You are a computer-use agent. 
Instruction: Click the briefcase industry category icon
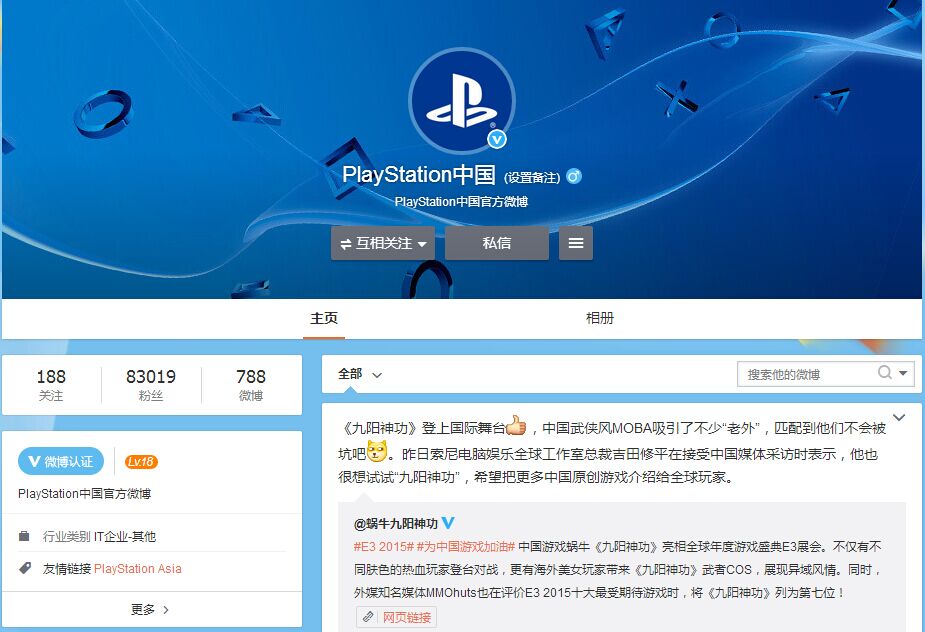pos(24,536)
